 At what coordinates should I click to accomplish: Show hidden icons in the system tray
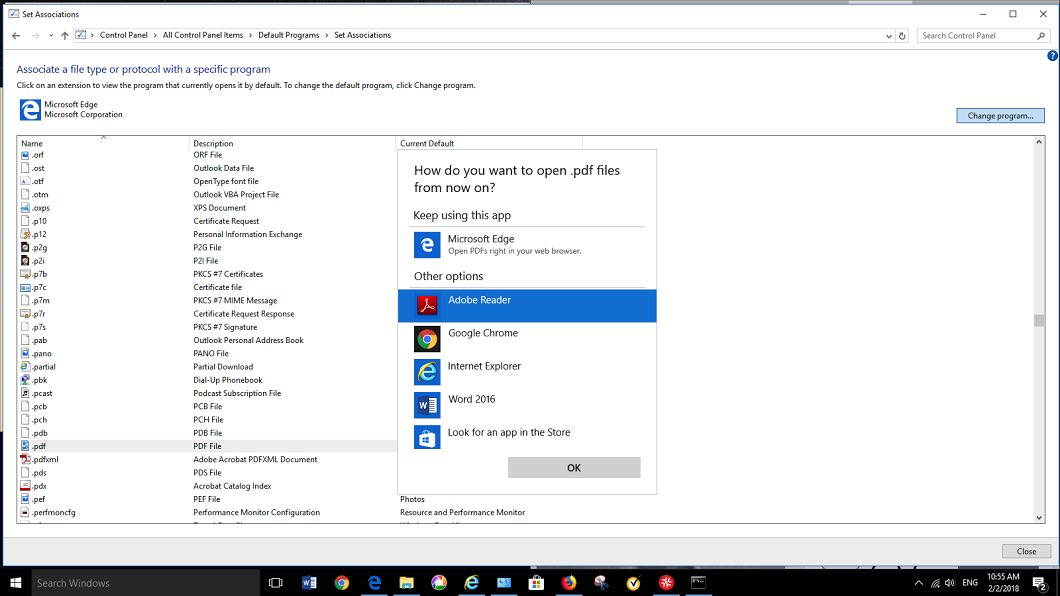click(919, 583)
